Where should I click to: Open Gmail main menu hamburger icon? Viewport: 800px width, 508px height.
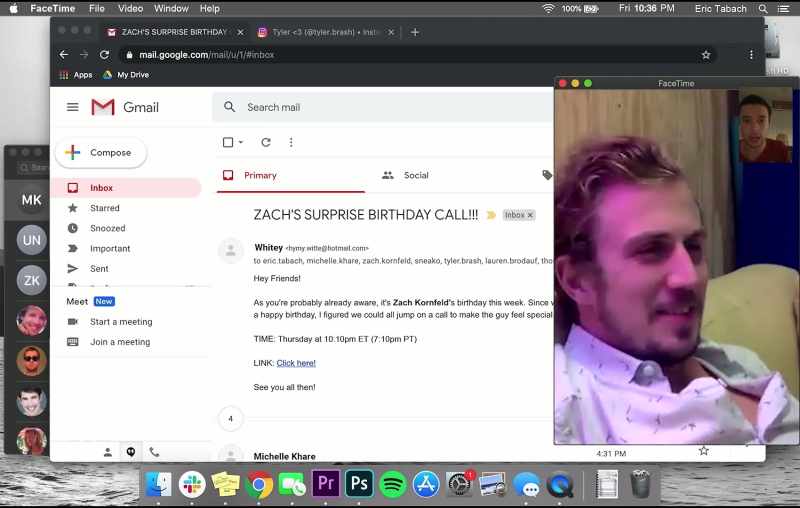[72, 107]
